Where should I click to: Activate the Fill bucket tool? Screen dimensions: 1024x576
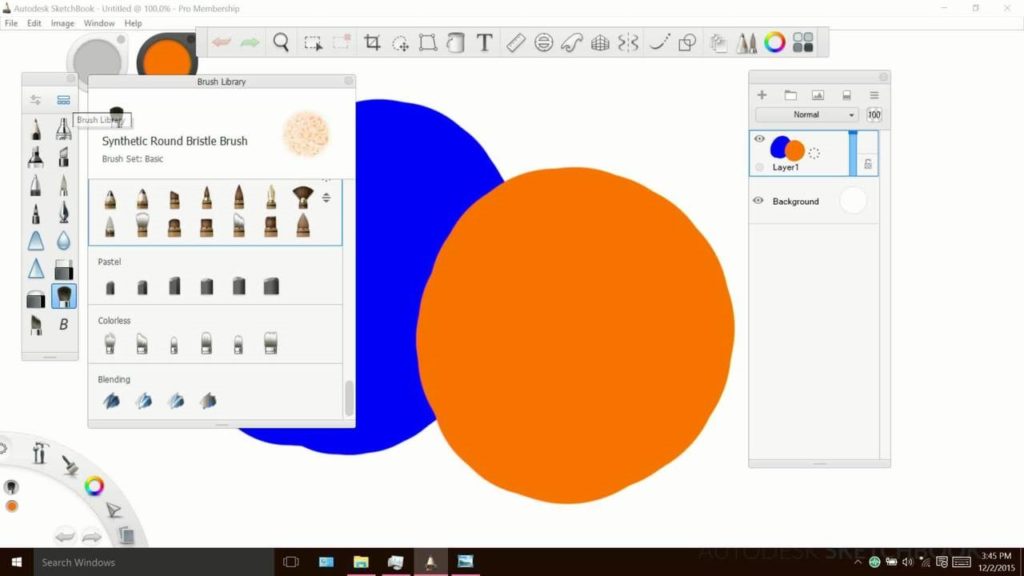(x=456, y=42)
